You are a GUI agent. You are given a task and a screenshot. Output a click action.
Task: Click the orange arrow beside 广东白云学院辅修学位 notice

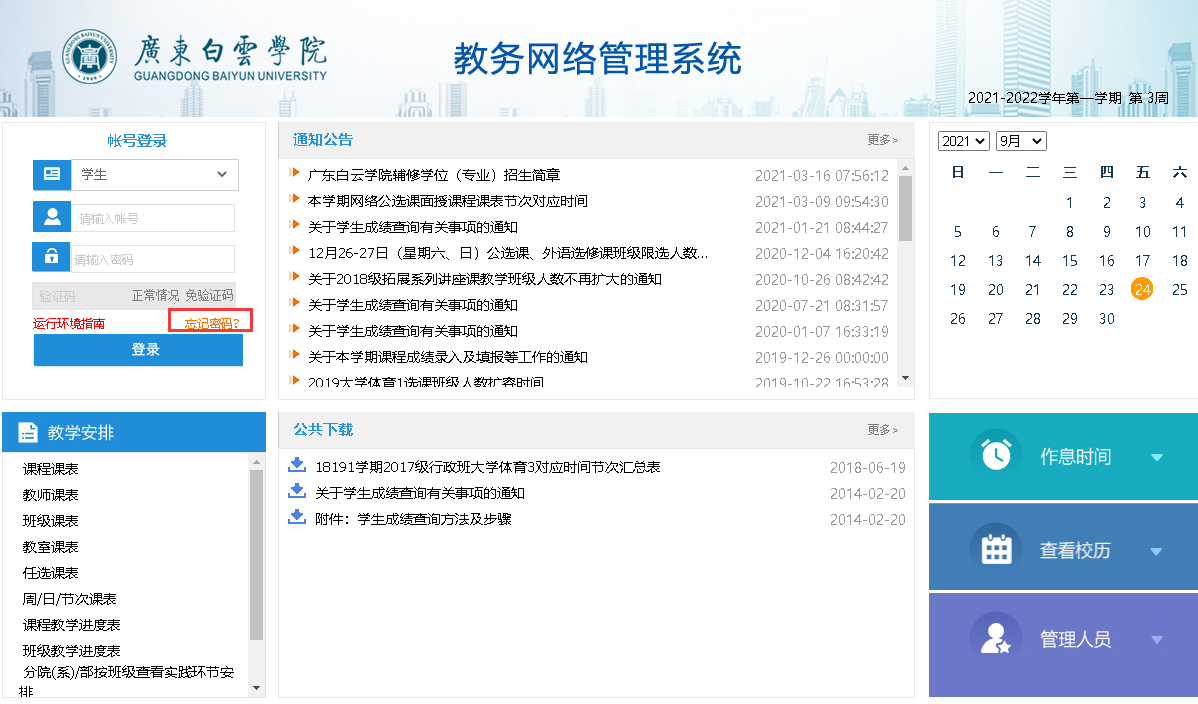point(295,174)
